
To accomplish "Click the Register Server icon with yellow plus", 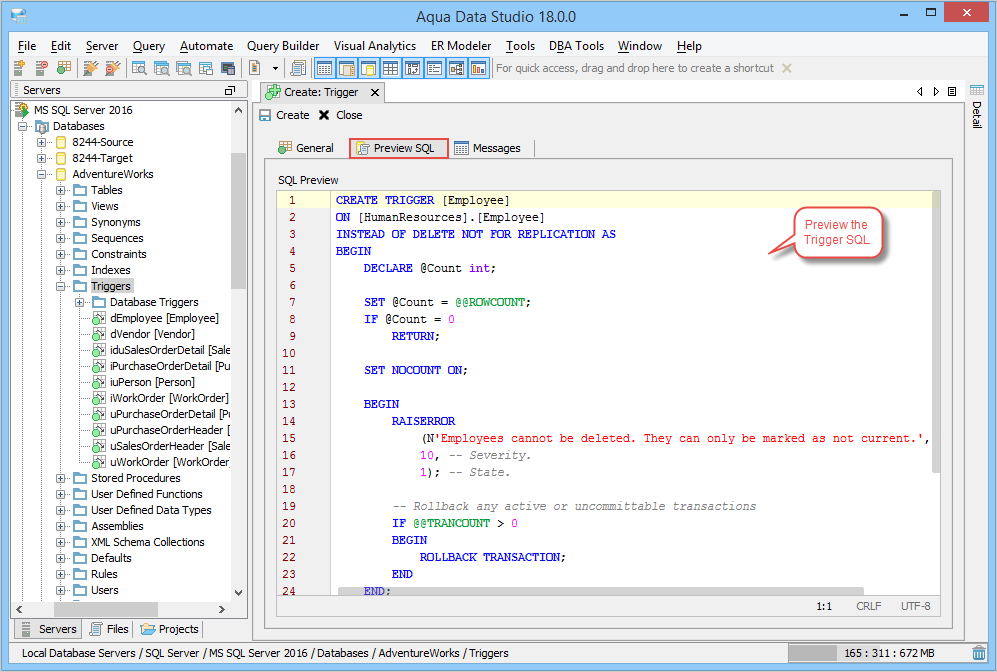I will (19, 68).
